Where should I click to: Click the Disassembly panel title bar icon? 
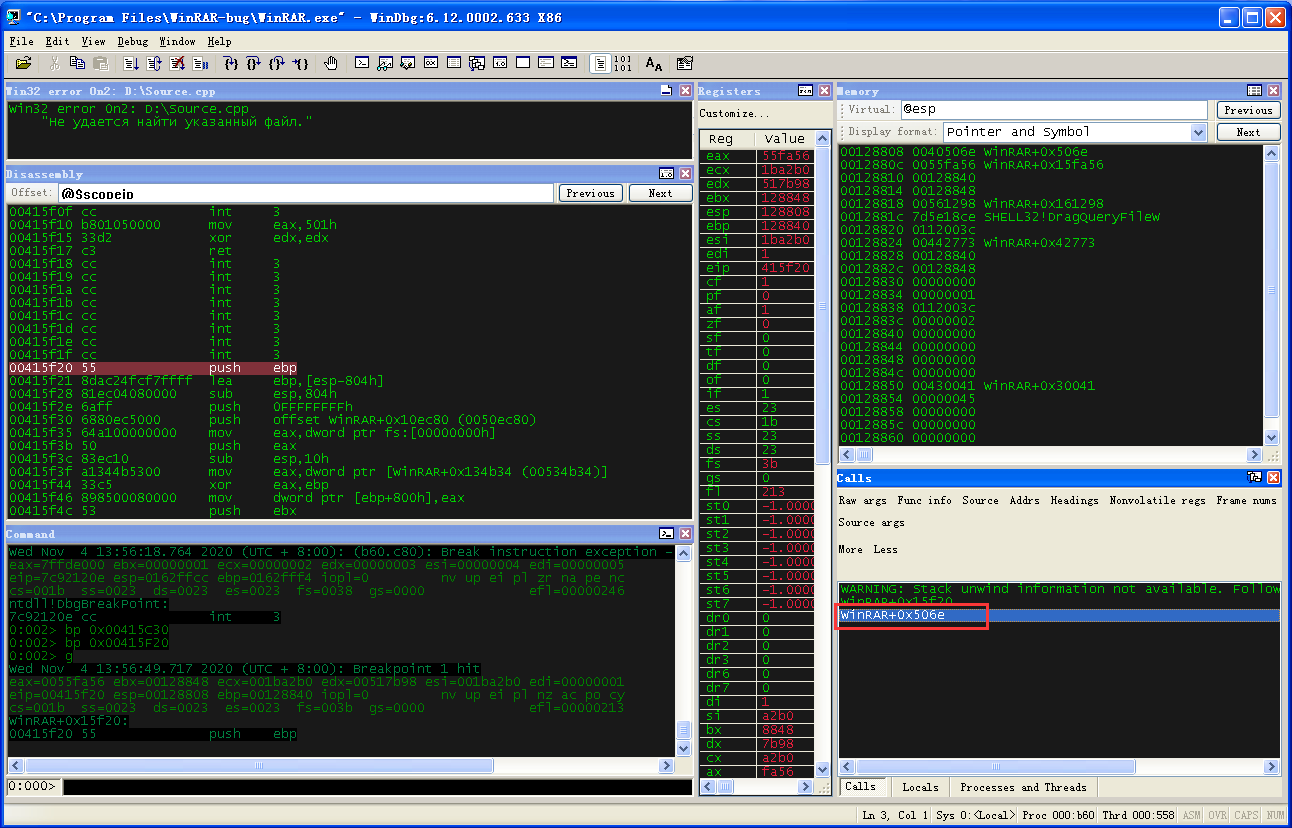point(667,174)
